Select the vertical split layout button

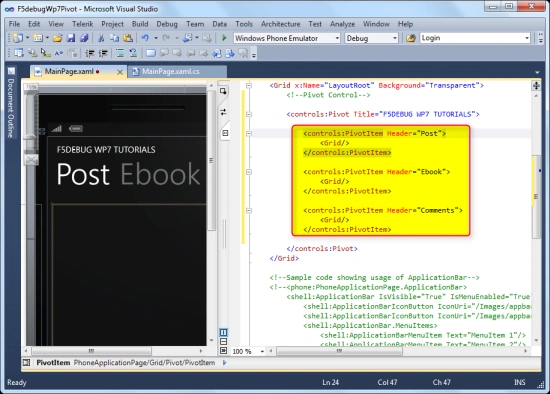[223, 332]
